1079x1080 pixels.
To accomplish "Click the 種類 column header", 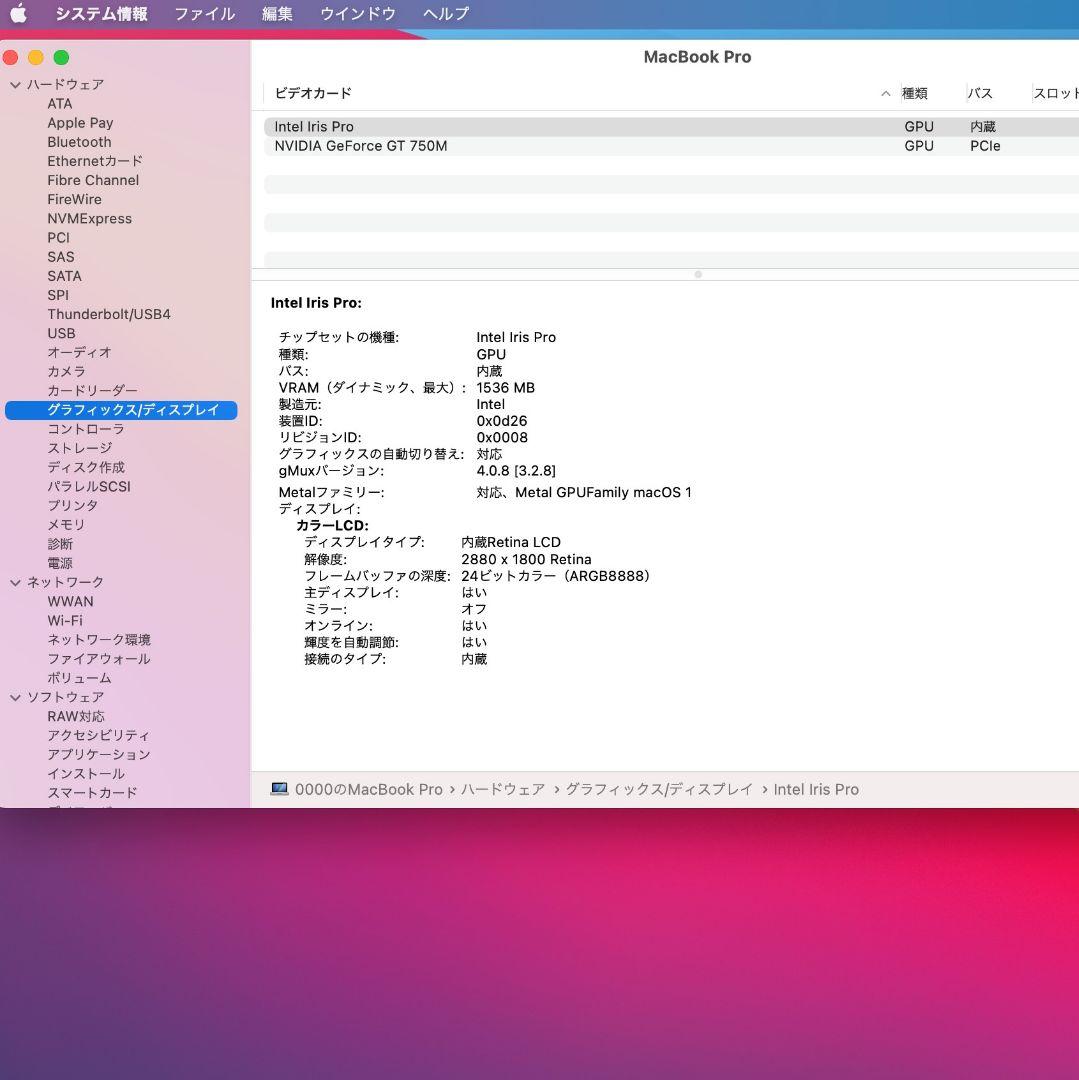I will pos(918,93).
